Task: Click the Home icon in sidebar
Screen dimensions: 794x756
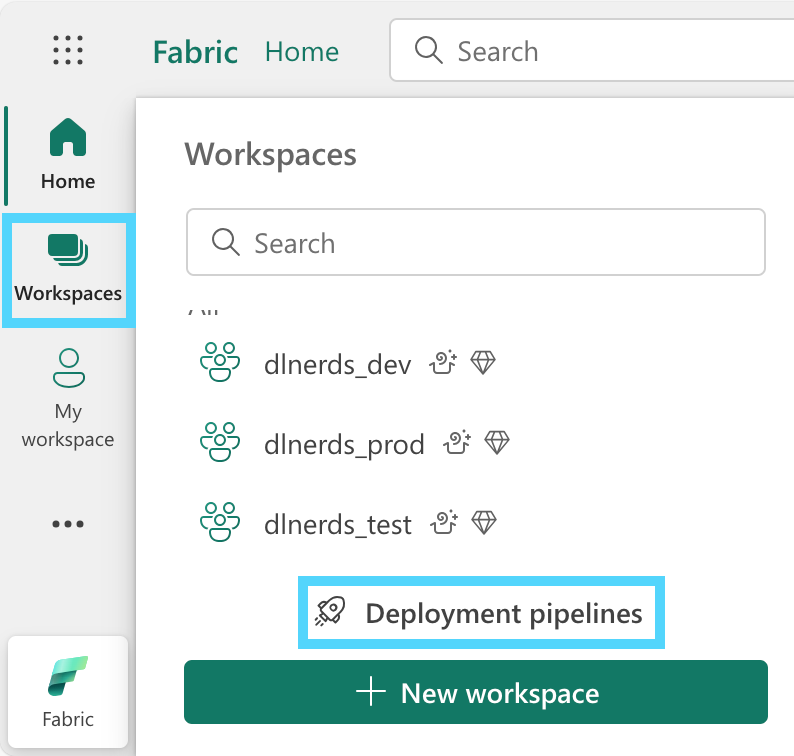Action: (x=68, y=137)
